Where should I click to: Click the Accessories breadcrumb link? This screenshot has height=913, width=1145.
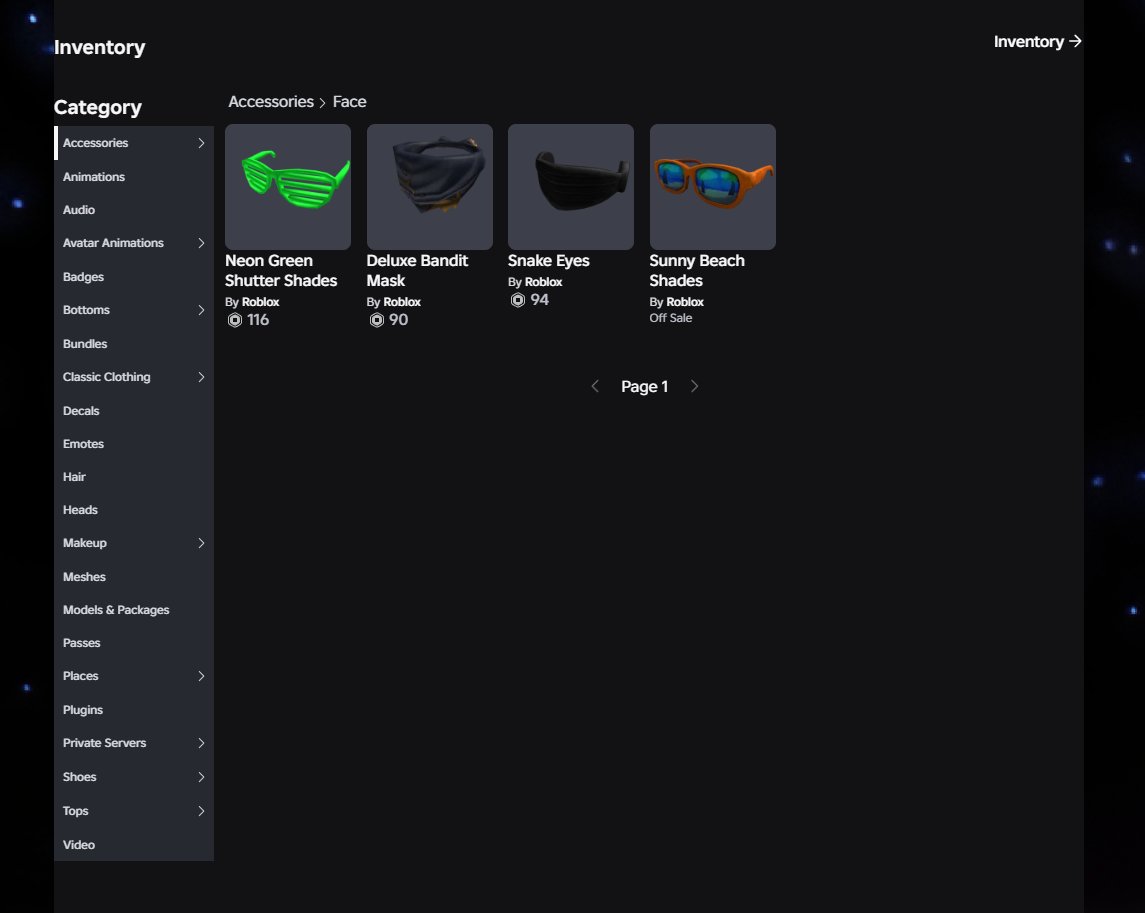(x=271, y=102)
